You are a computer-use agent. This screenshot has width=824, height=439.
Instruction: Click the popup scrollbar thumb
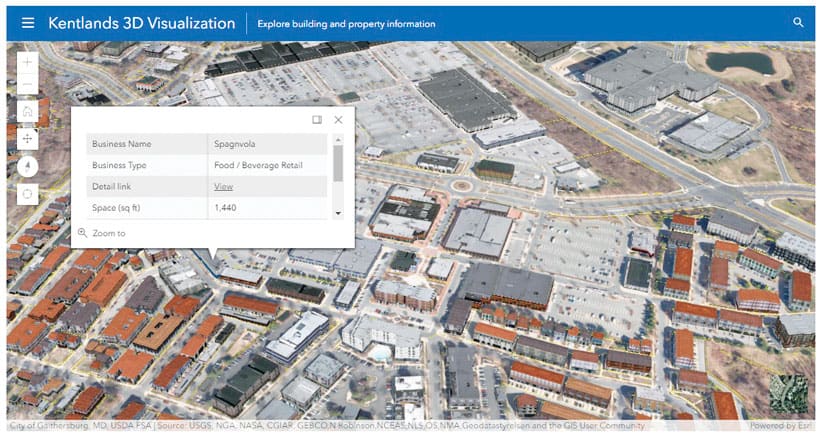coord(338,164)
